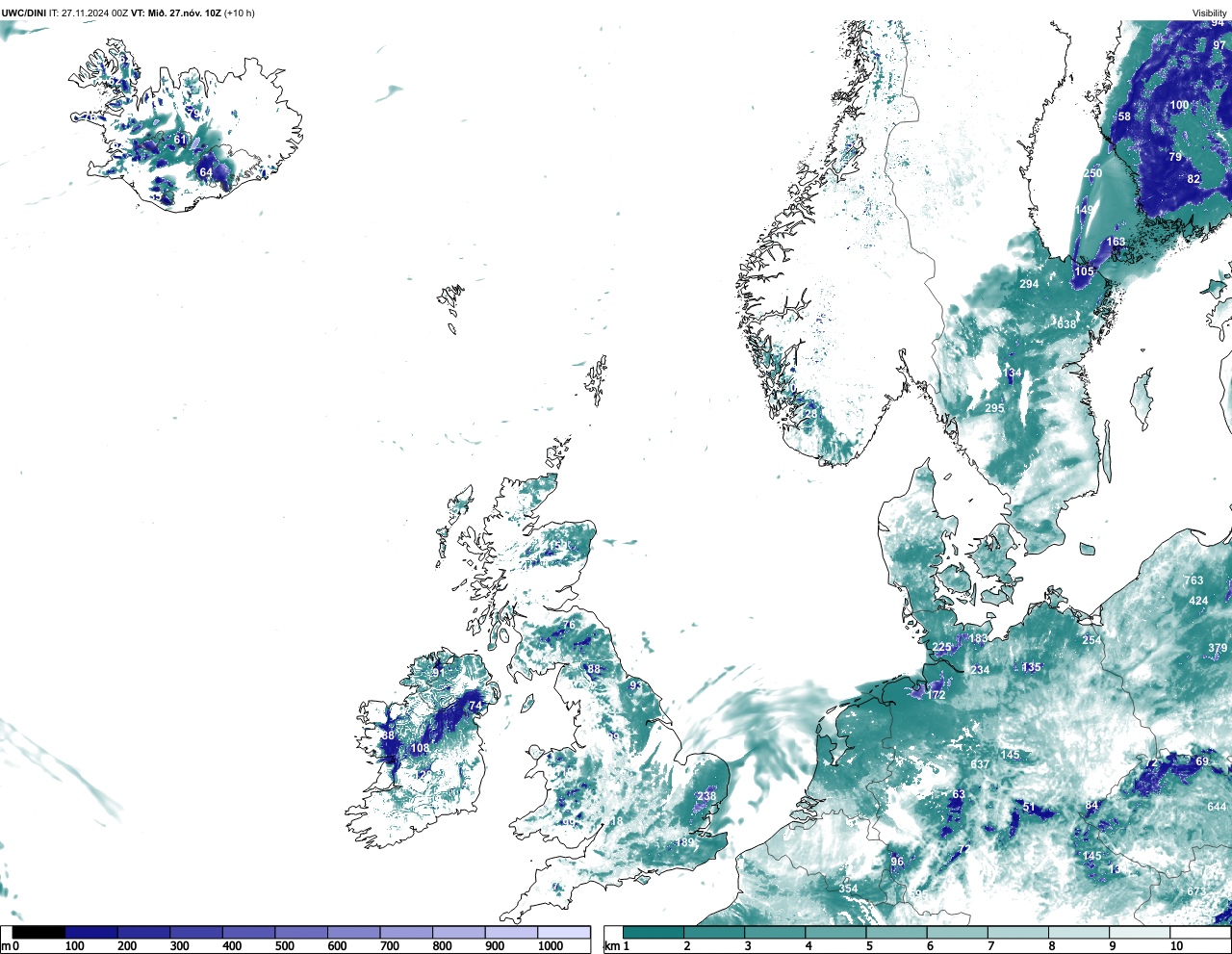Click the '424' visibility value on the map
Image resolution: width=1232 pixels, height=954 pixels.
point(1198,601)
